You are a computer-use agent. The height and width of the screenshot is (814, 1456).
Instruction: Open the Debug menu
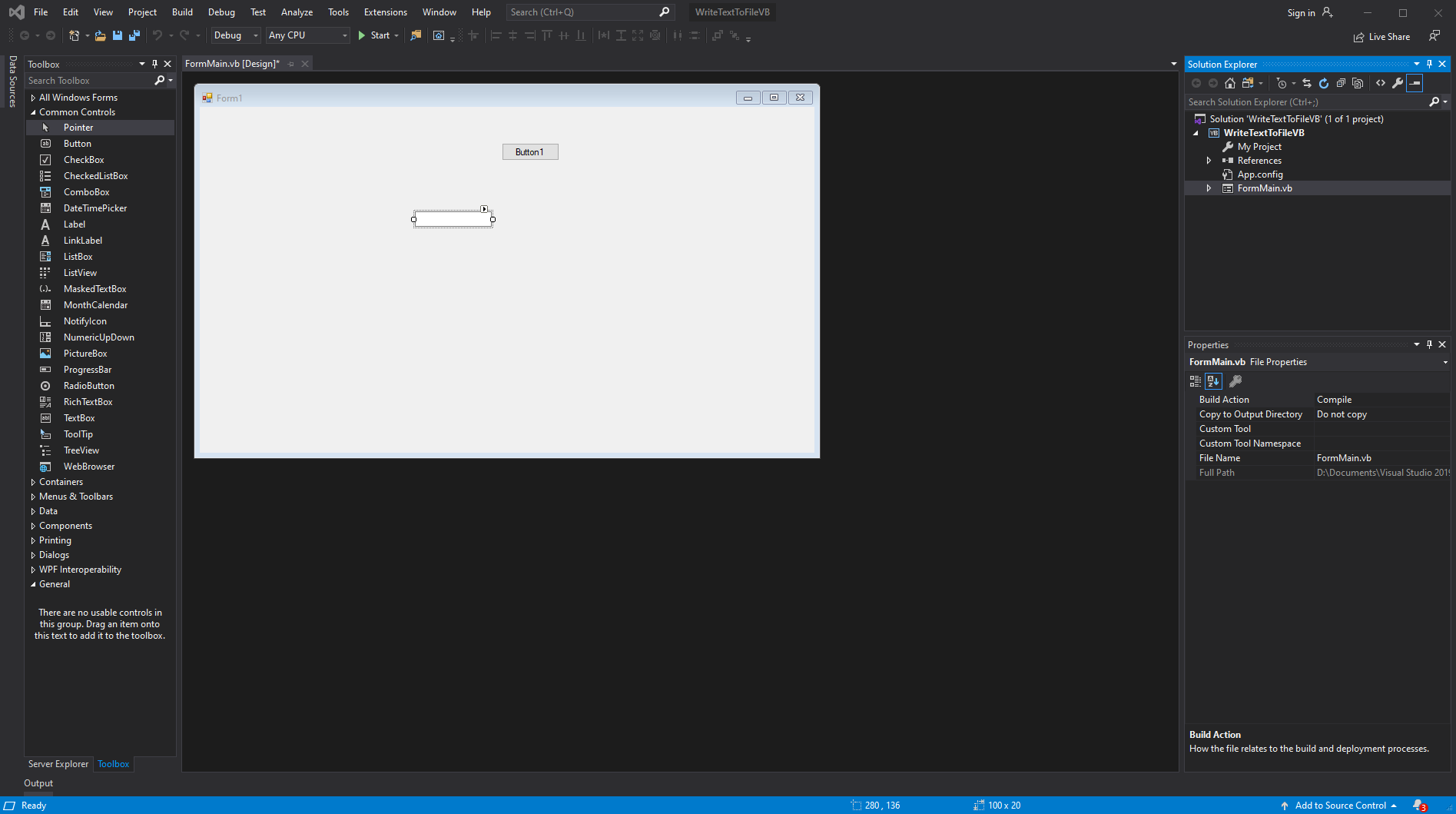pos(221,12)
